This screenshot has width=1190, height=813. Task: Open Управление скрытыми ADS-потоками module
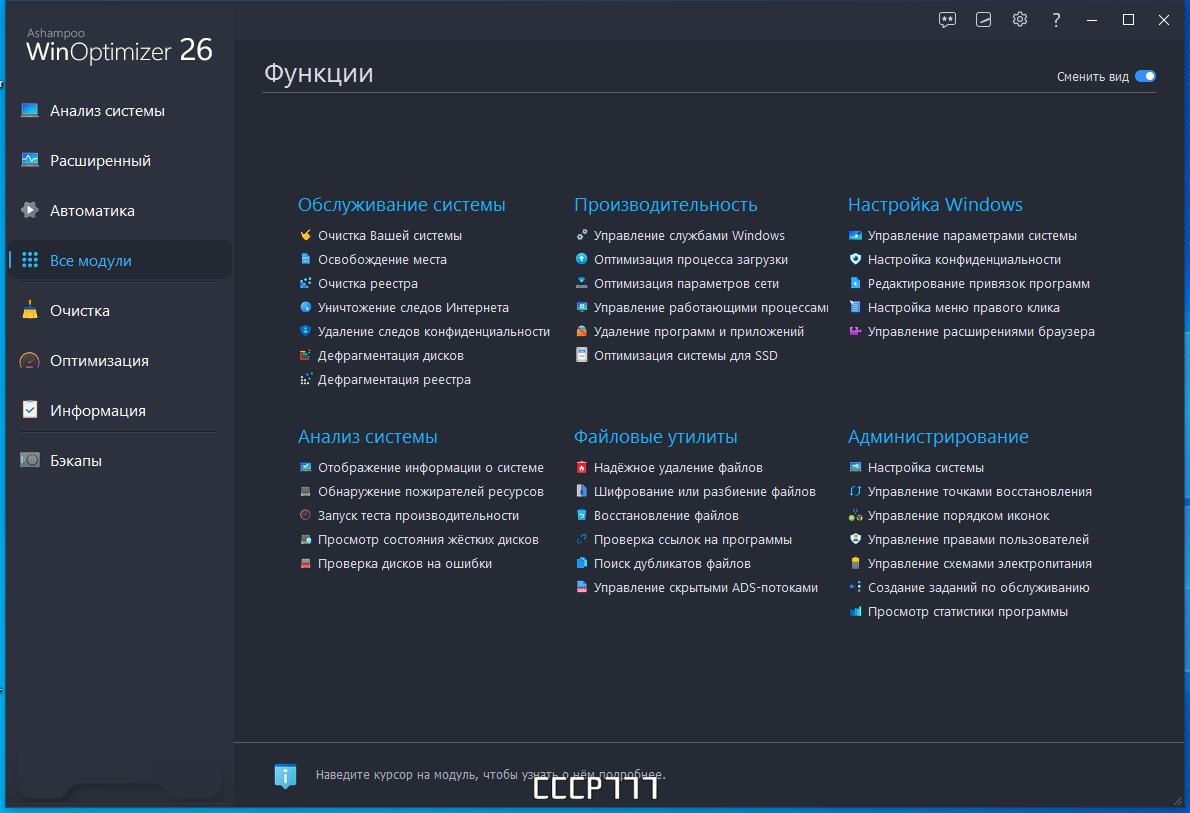point(706,588)
